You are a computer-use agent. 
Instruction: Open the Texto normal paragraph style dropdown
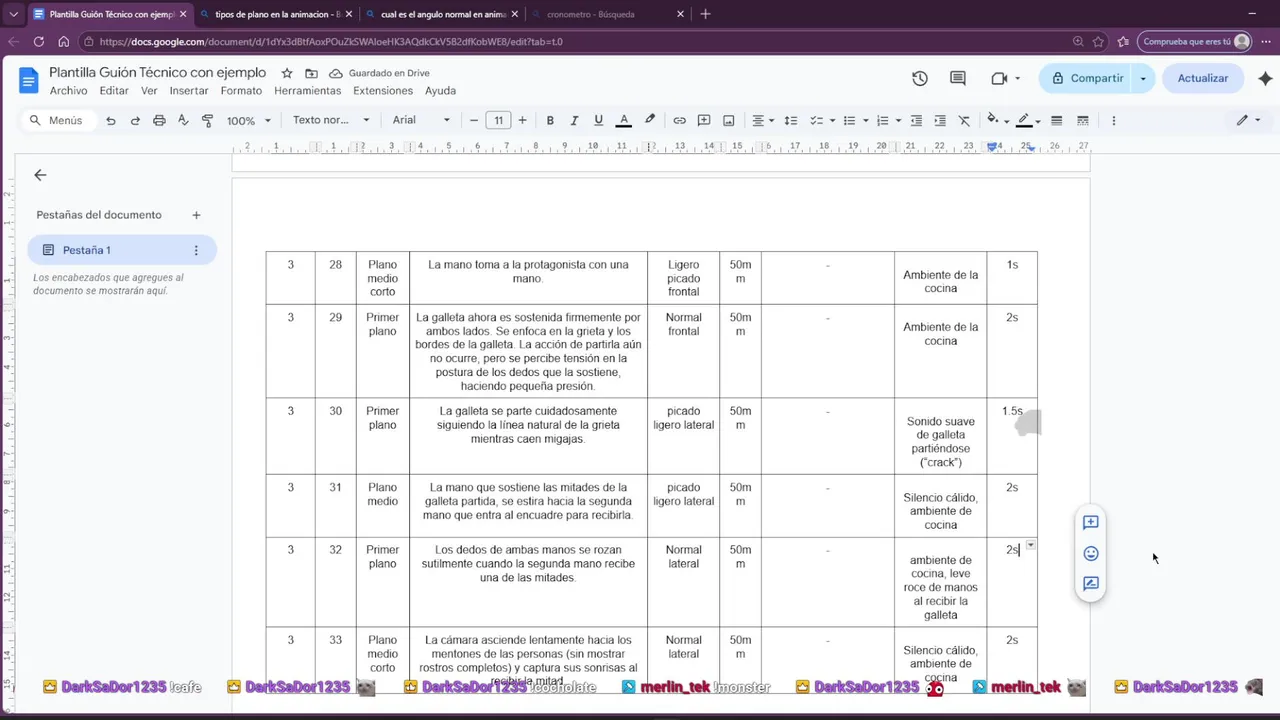point(331,120)
